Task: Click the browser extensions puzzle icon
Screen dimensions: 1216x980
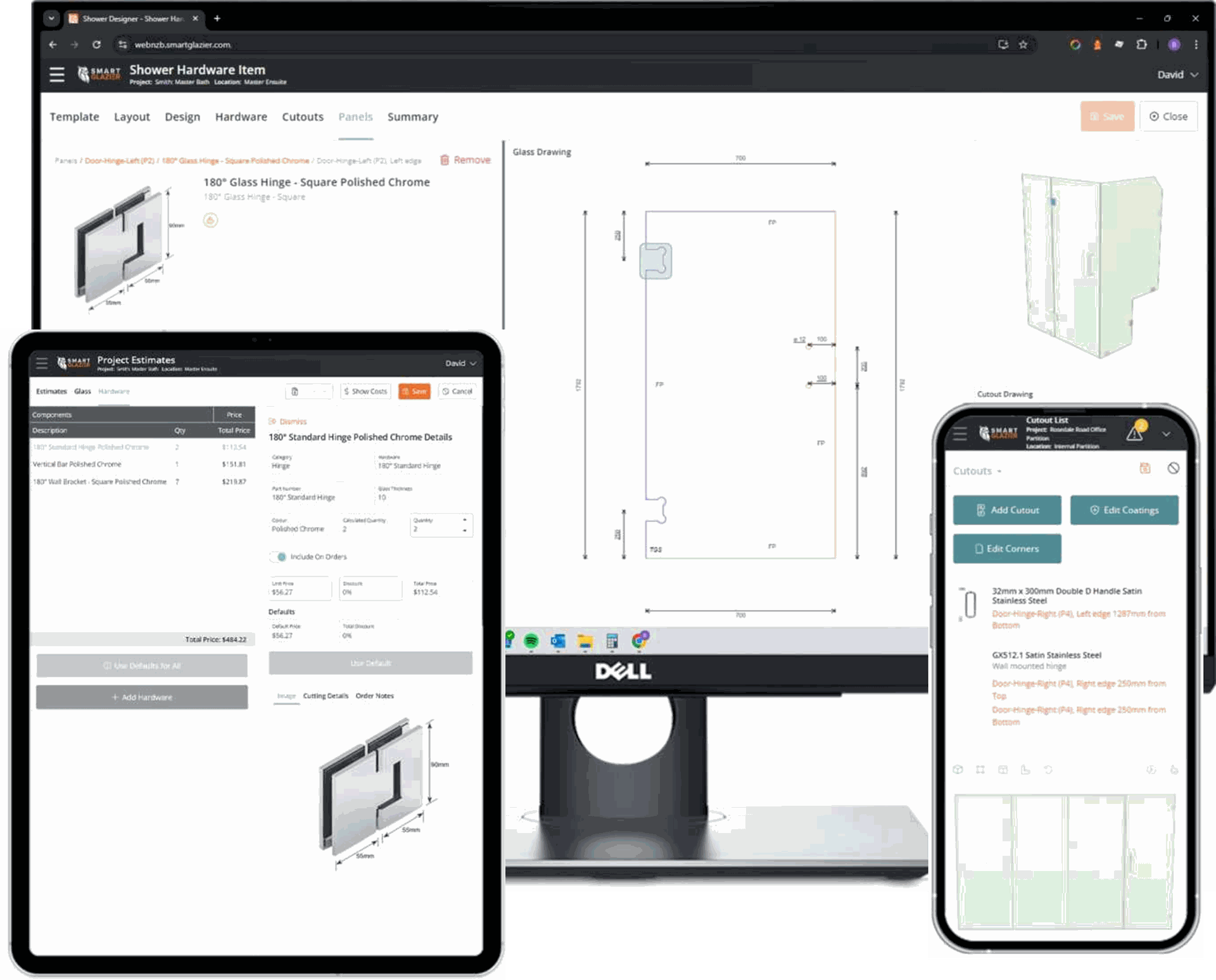Action: click(1141, 44)
